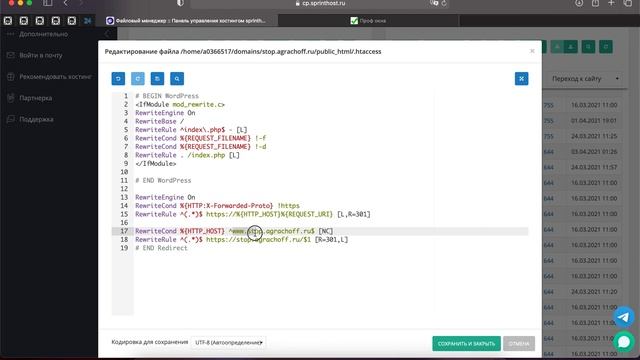
Task: Click the REQUEST_FILENAME !-f condition line
Action: point(200,138)
